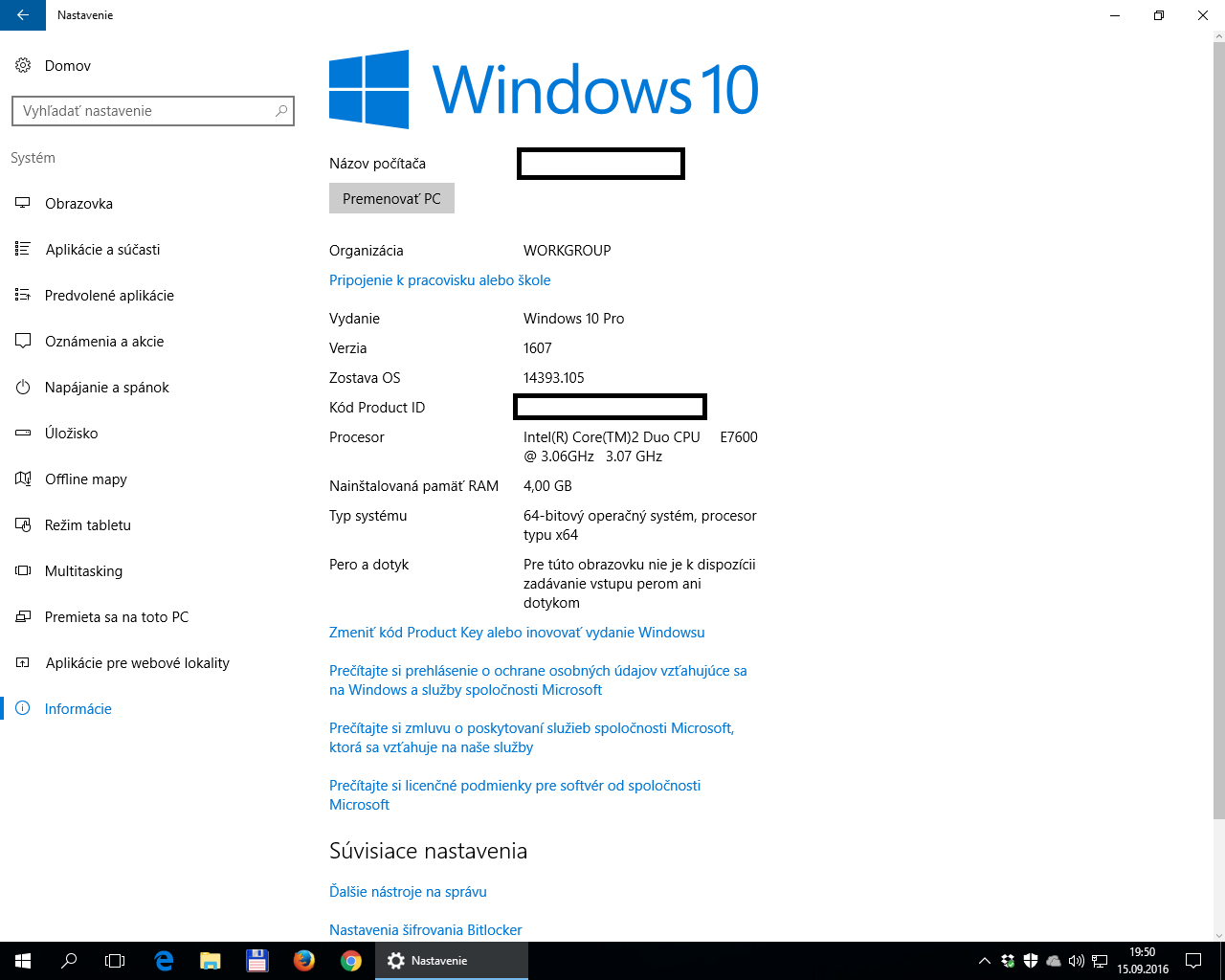Open OneDrive cloud tray icon
Screen dimensions: 1225x980
coord(1054,961)
